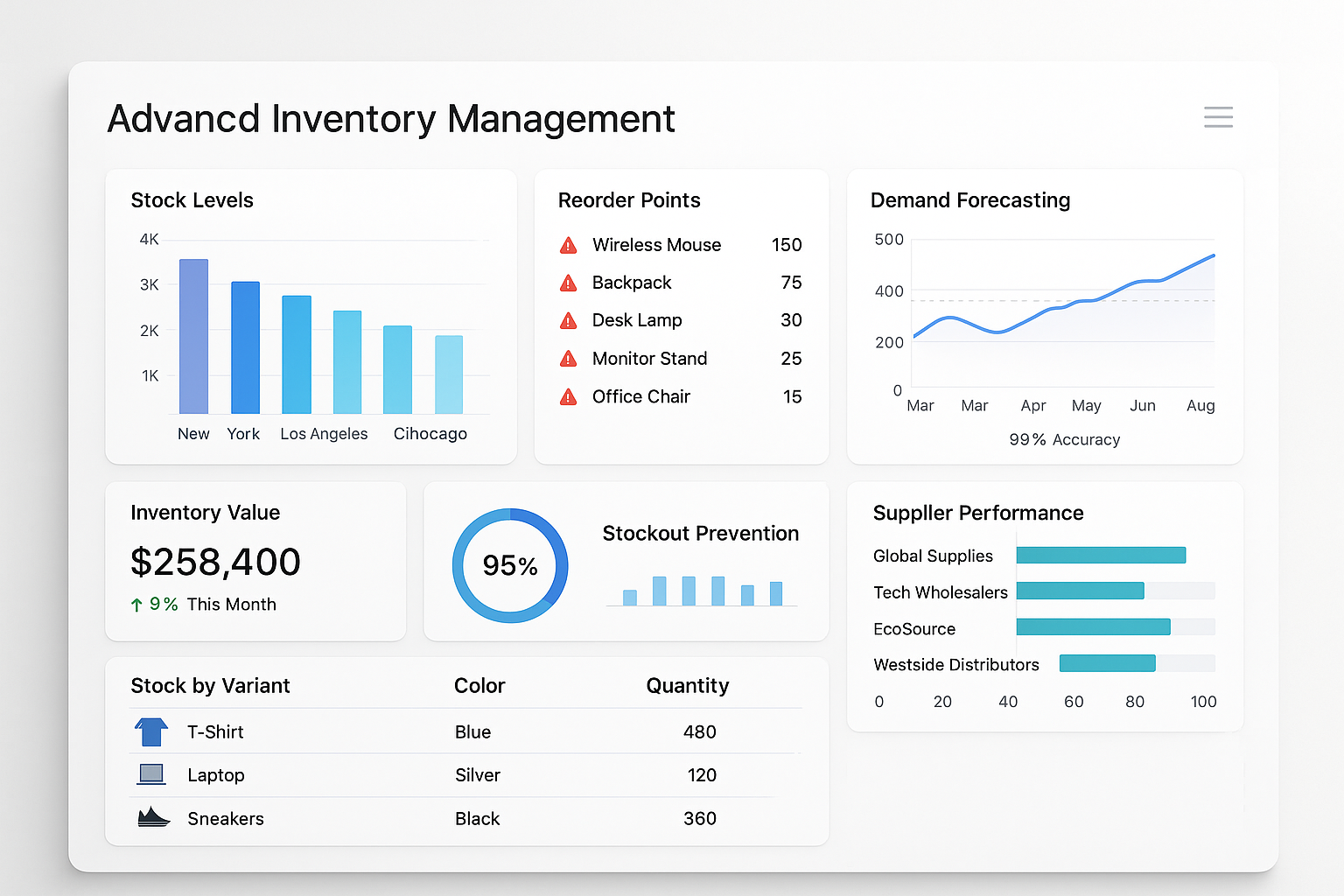Image resolution: width=1344 pixels, height=896 pixels.
Task: Click the Tech Wholesalers bar
Action: (x=1080, y=591)
